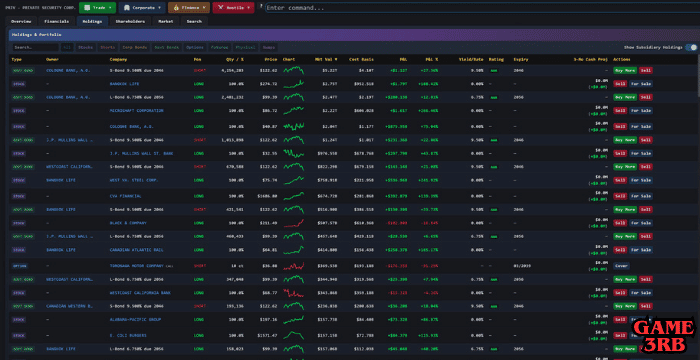Click the E. Coli Burgers sparkline chart
Screen dimensions: 700x360
(x=293, y=335)
